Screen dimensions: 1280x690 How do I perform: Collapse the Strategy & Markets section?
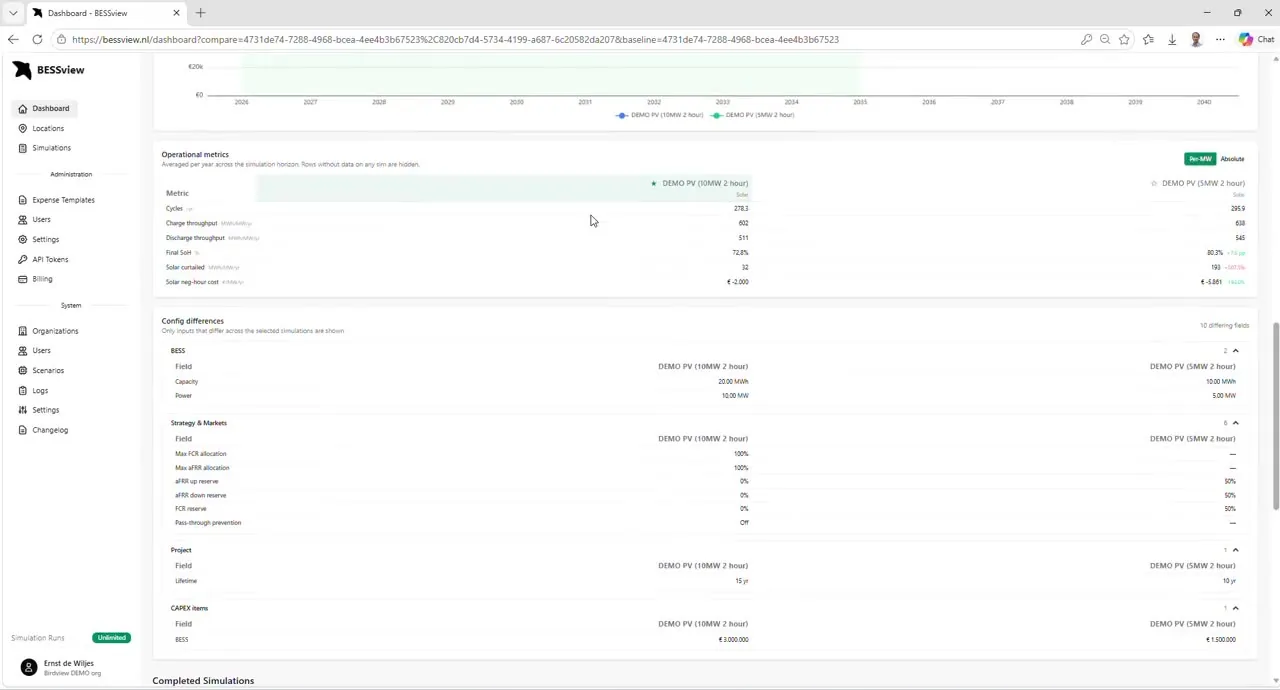(x=1235, y=423)
